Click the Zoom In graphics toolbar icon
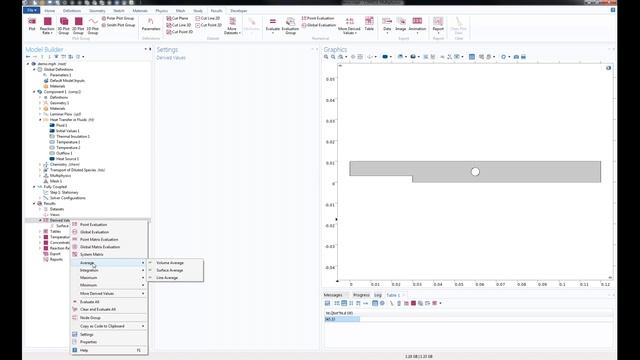This screenshot has height=360, width=640. point(326,57)
